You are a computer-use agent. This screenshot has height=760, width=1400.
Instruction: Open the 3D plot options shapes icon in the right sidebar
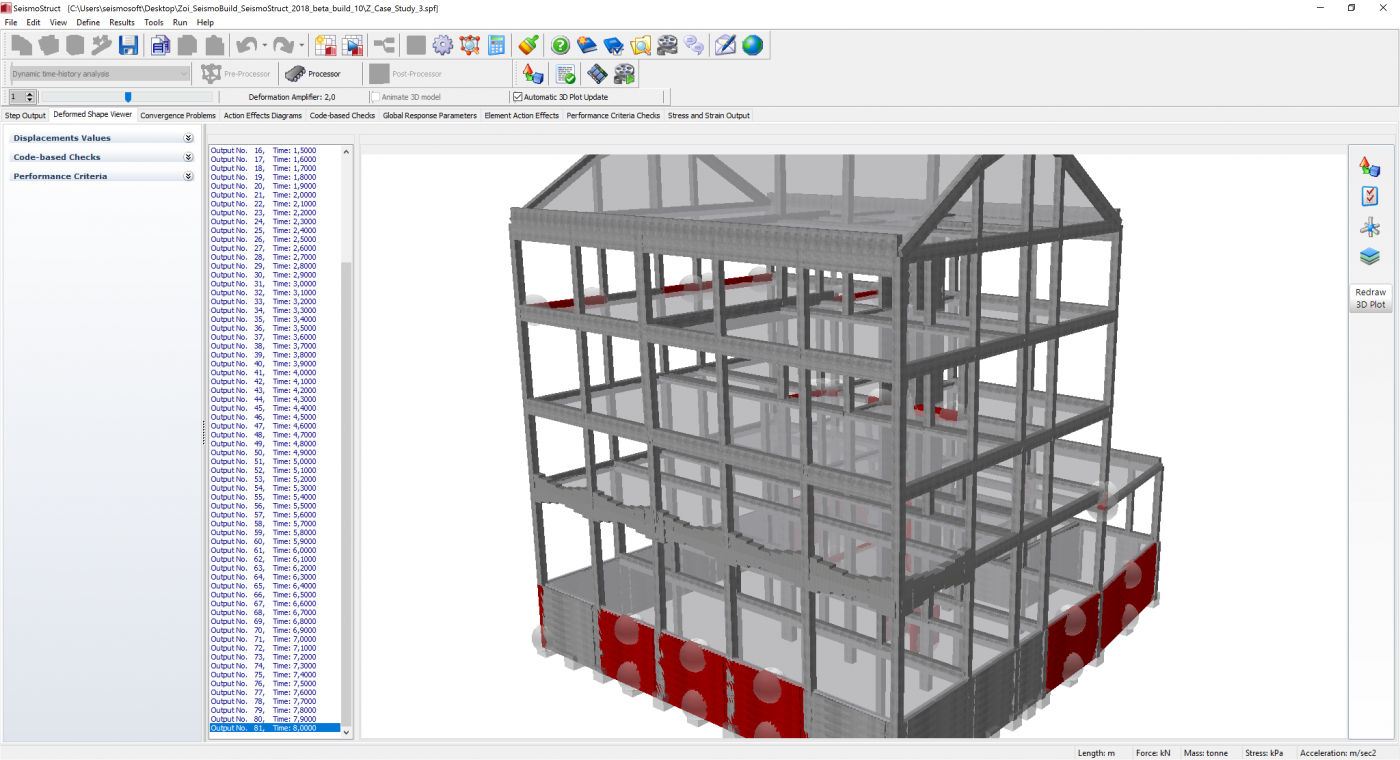tap(1370, 167)
